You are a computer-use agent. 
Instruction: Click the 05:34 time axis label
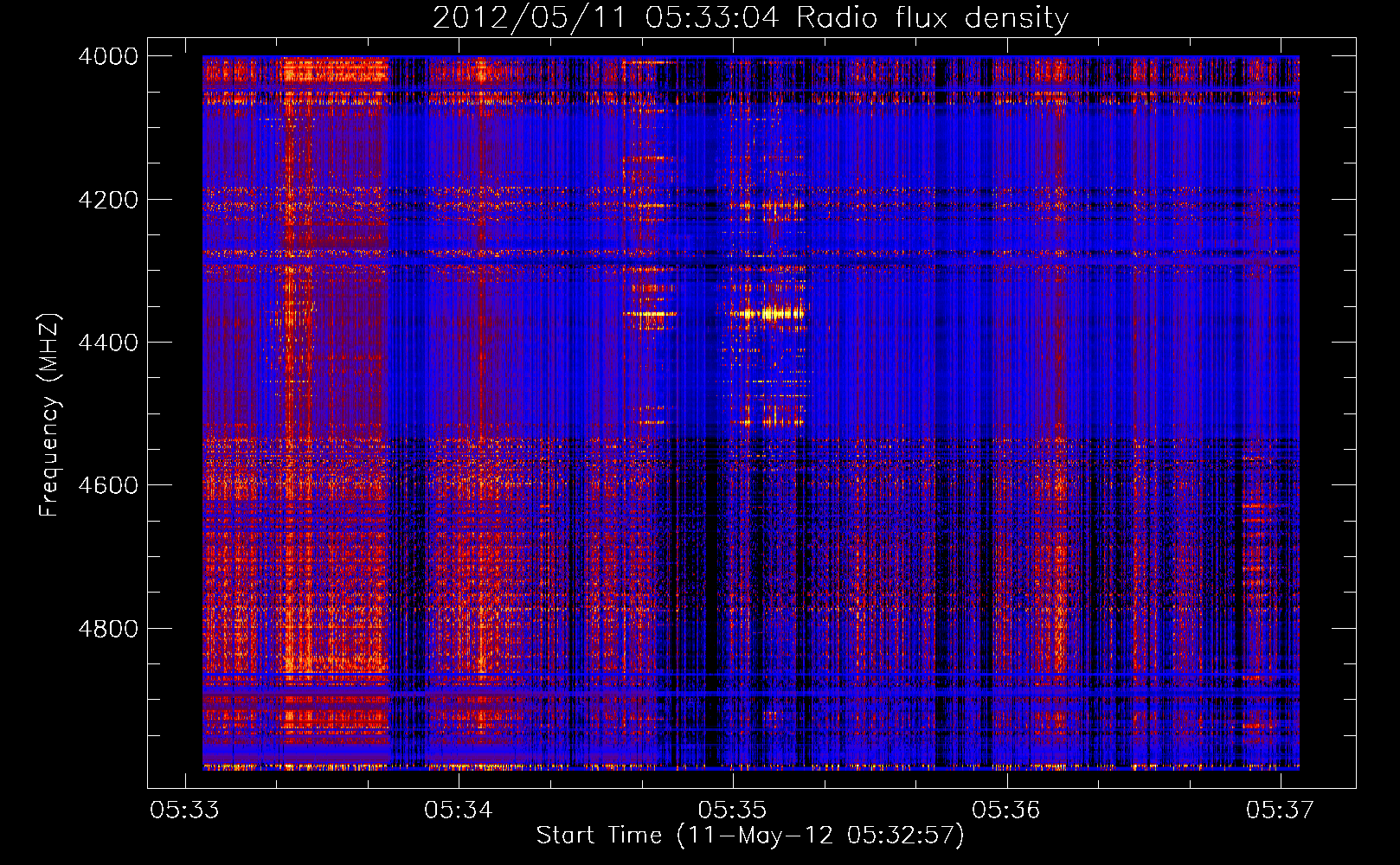pos(459,810)
